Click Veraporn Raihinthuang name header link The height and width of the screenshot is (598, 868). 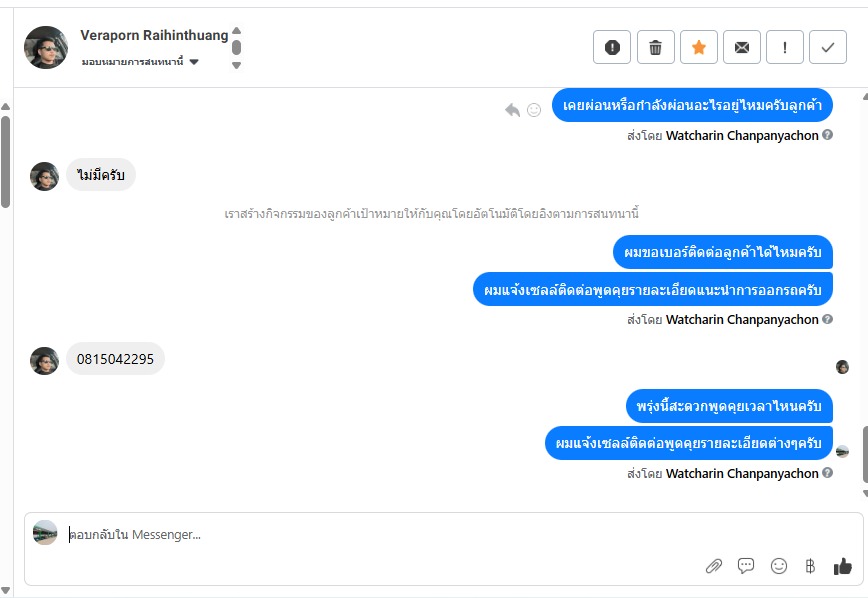click(154, 36)
